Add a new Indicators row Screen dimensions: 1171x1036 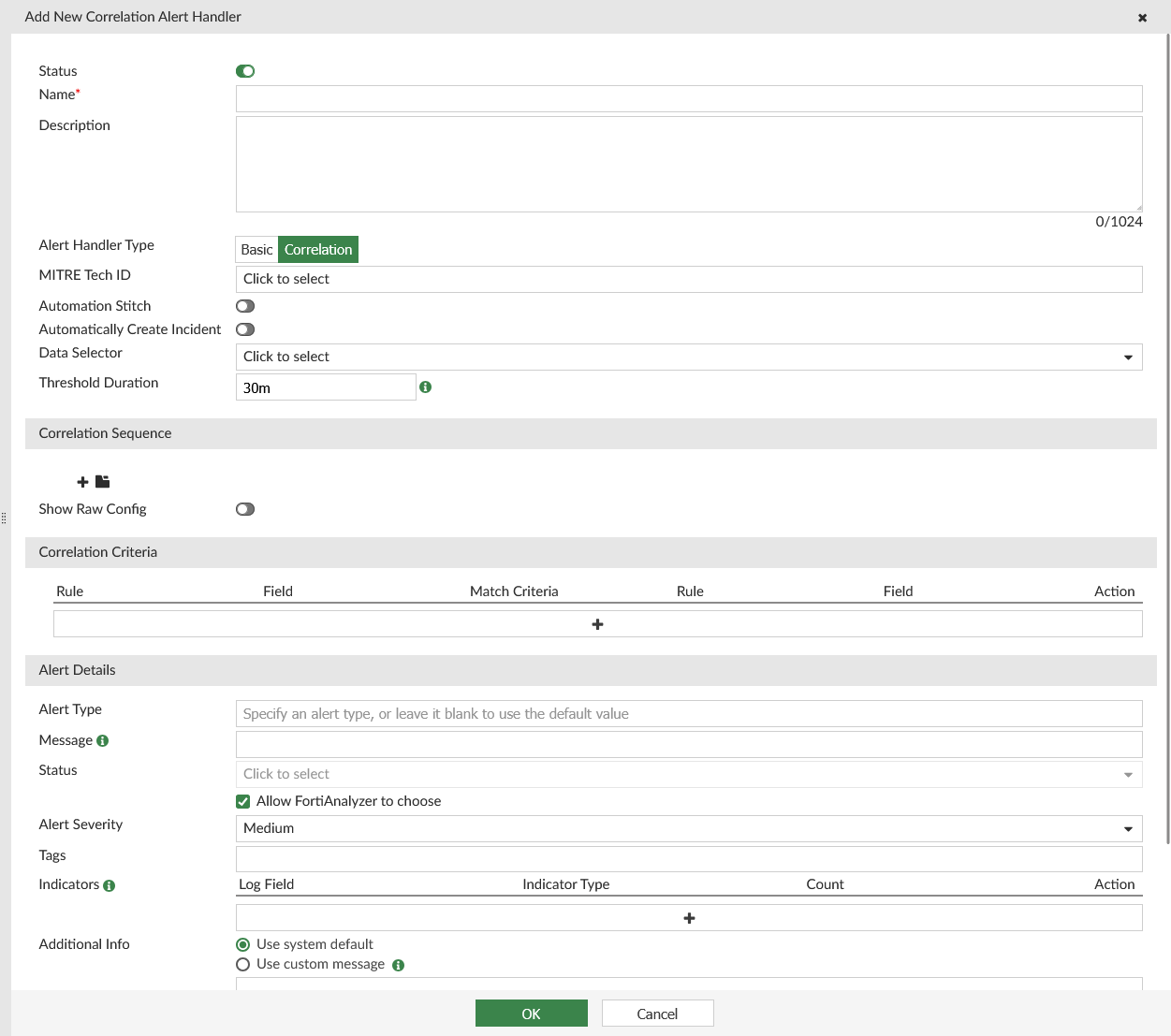coord(689,918)
